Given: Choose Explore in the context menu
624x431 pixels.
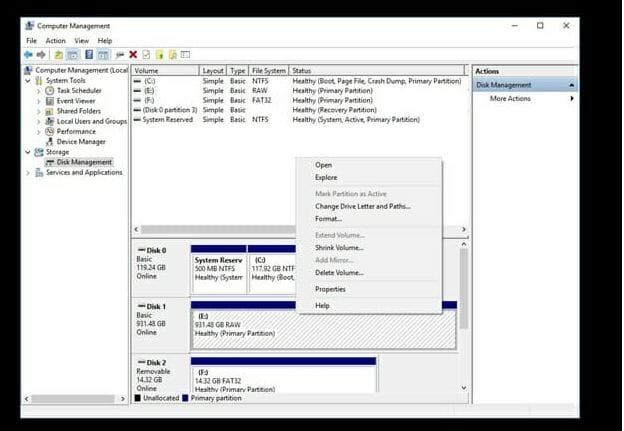Looking at the screenshot, I should [369, 177].
